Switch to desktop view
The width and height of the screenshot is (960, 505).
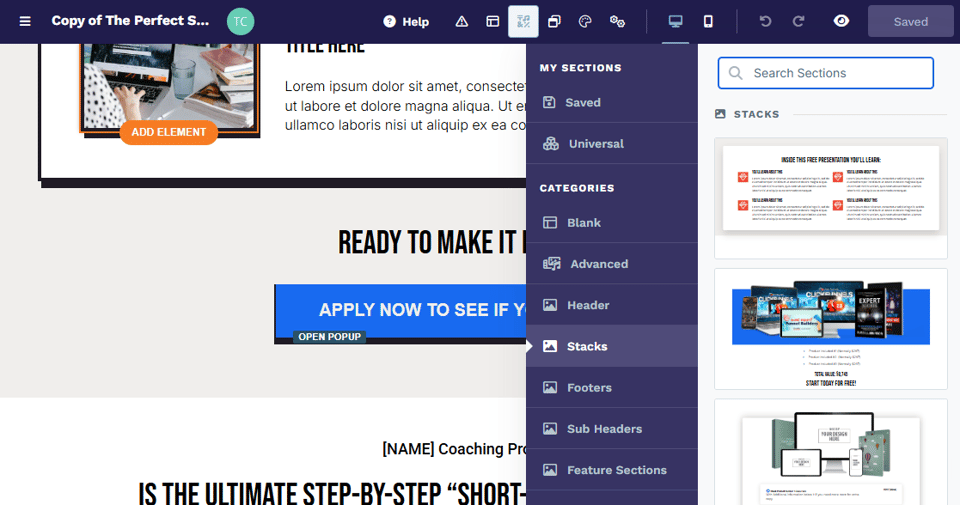(675, 21)
